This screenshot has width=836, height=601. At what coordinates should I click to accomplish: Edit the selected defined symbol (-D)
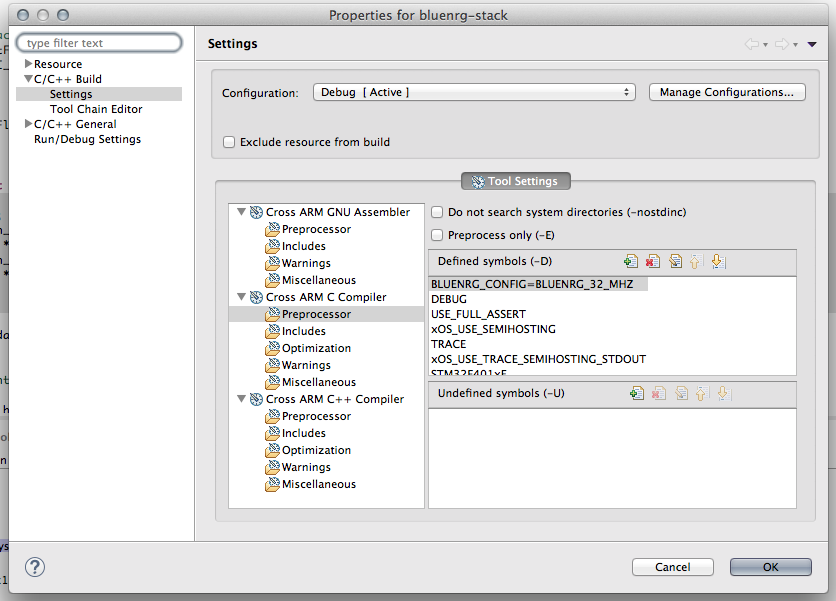click(675, 261)
